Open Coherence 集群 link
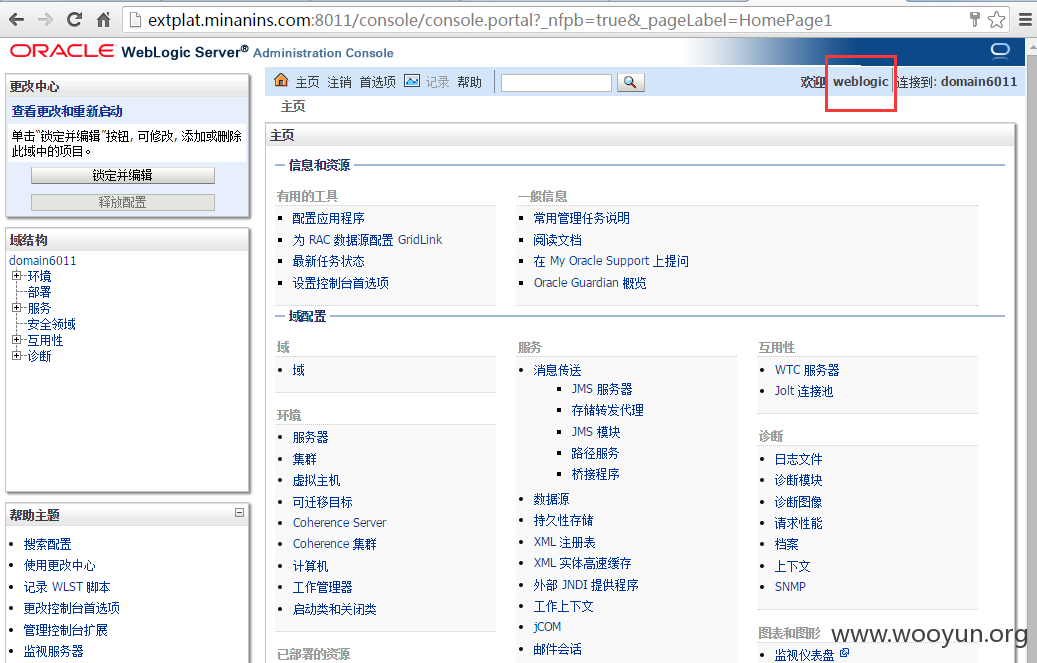Image resolution: width=1037 pixels, height=663 pixels. (335, 544)
